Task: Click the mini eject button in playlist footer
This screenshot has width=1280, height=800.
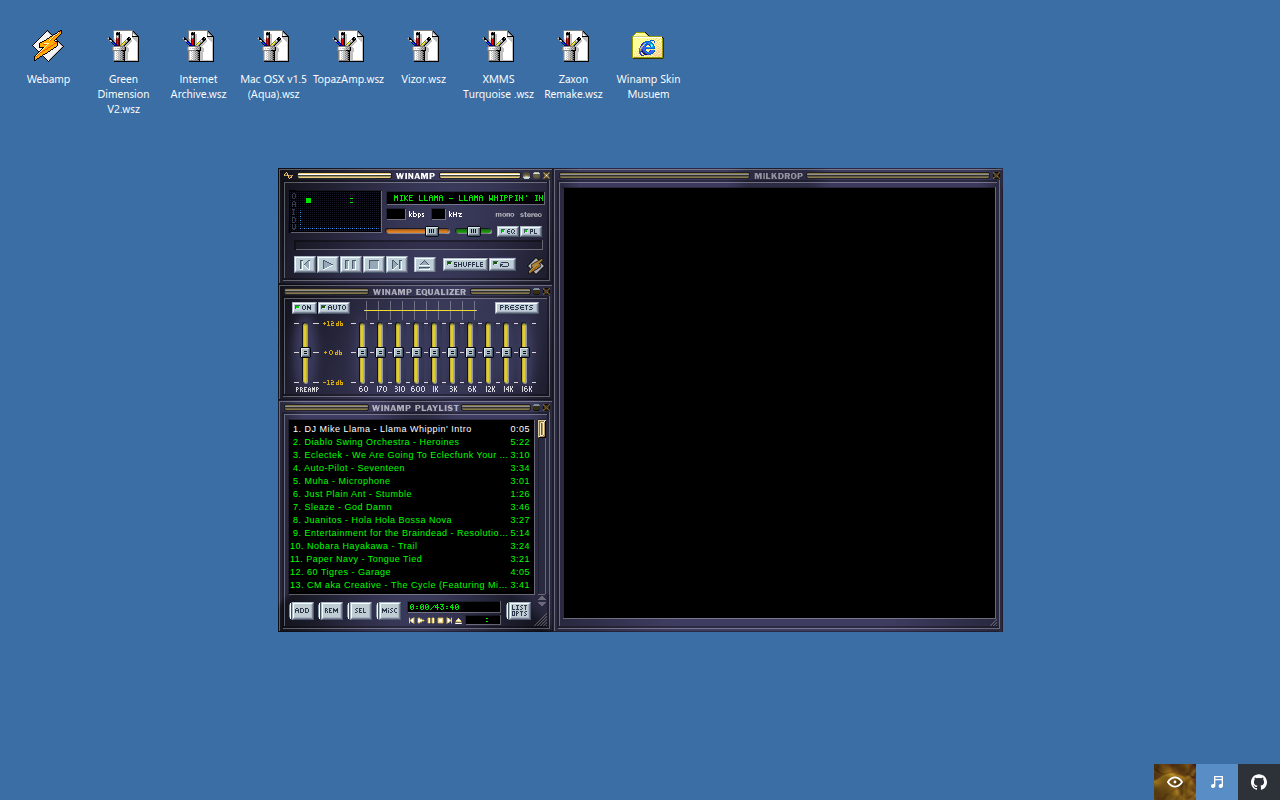Action: point(459,620)
